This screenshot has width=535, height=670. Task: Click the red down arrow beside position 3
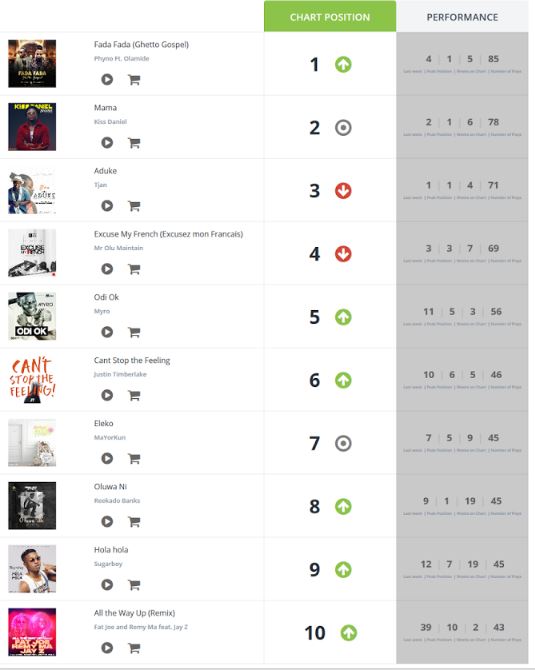343,191
